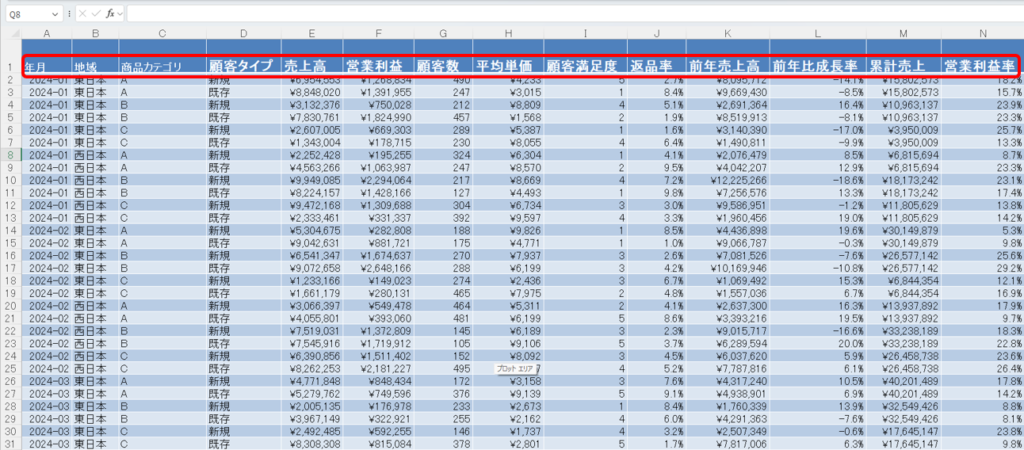
Task: Select the 顧客満足度 header cell
Action: pos(585,66)
